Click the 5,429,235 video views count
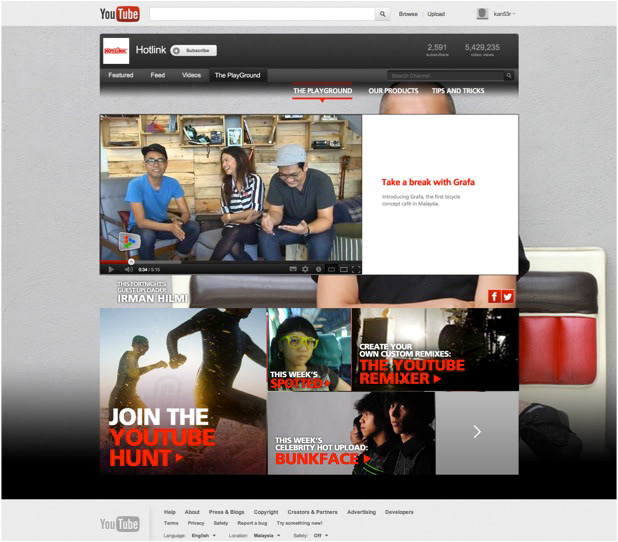 pos(482,50)
